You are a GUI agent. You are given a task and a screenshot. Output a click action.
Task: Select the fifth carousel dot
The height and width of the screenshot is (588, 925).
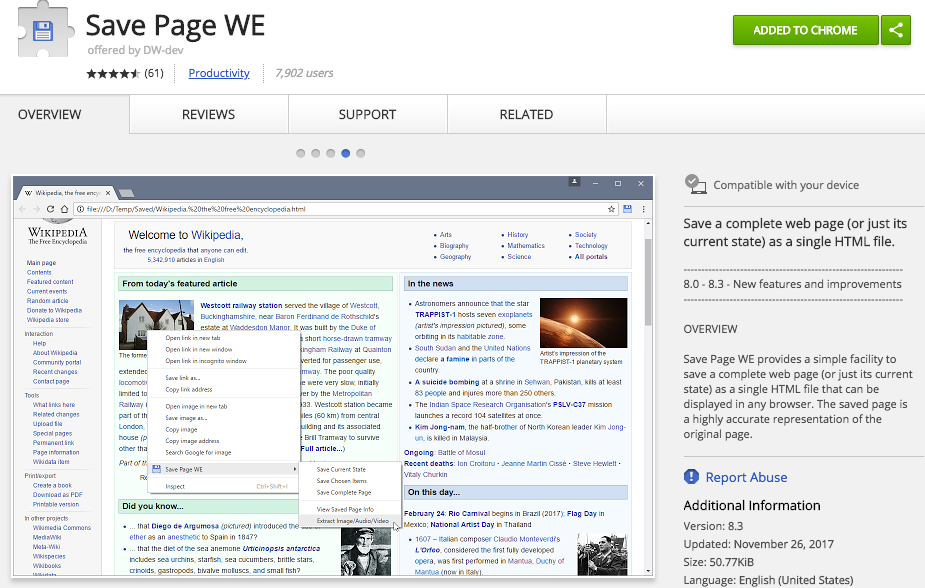(360, 153)
